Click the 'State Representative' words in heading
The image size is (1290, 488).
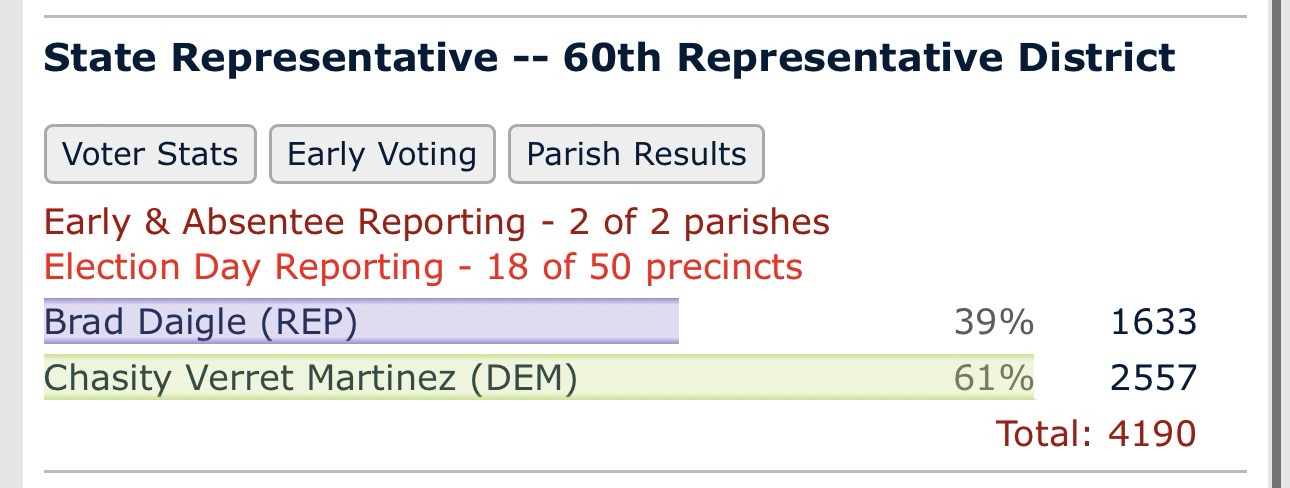pos(270,59)
